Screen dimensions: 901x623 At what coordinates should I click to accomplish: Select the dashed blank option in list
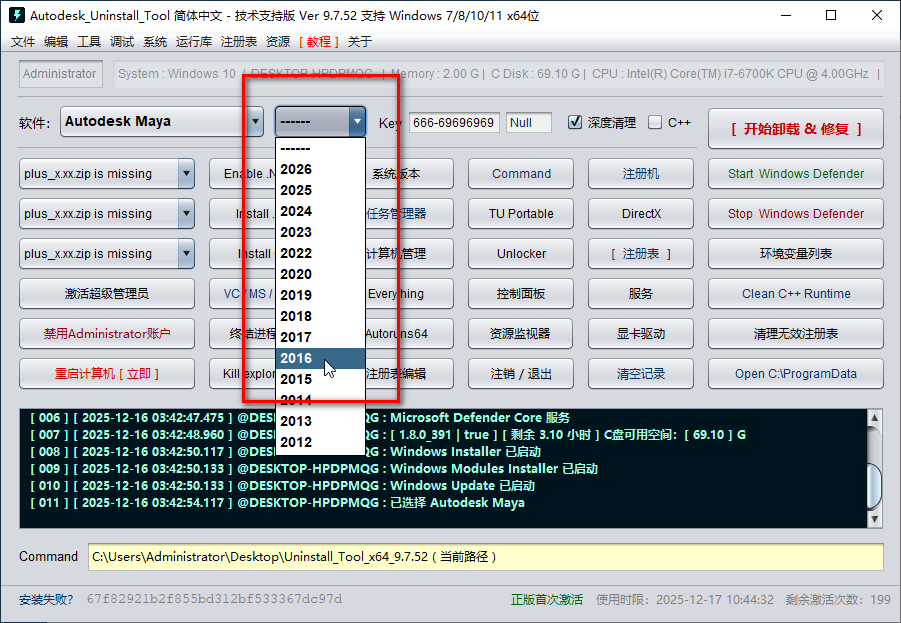(320, 148)
